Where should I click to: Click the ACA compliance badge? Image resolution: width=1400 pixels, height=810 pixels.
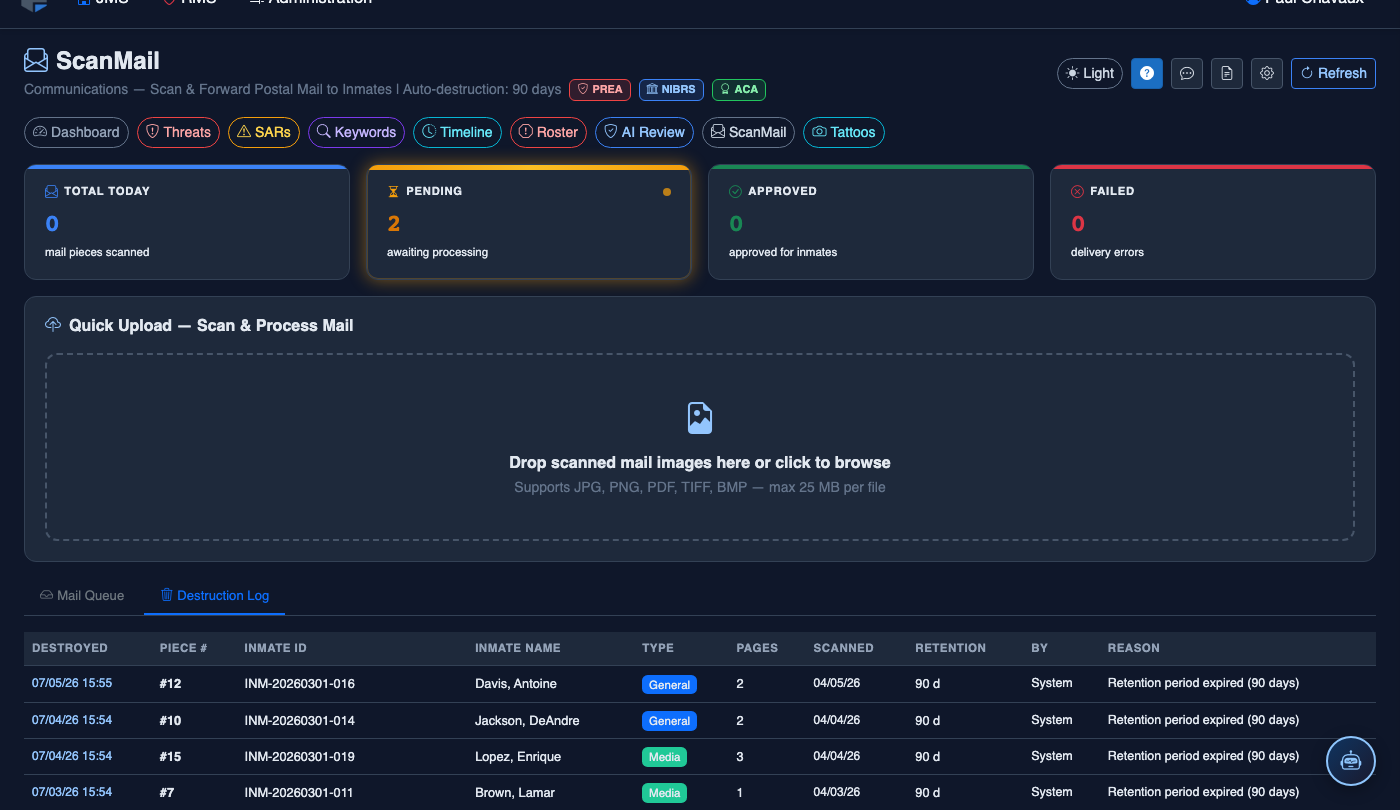click(739, 89)
